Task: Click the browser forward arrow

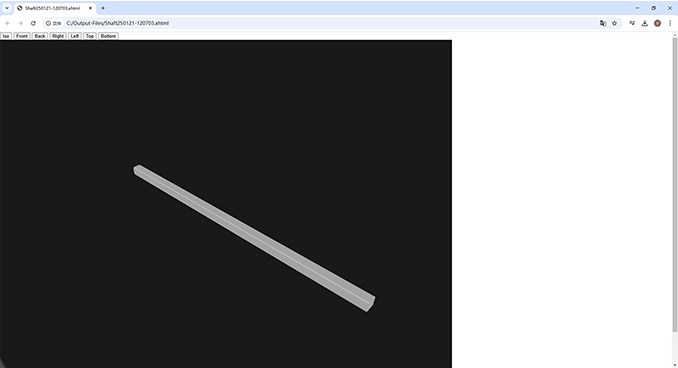Action: (x=20, y=23)
